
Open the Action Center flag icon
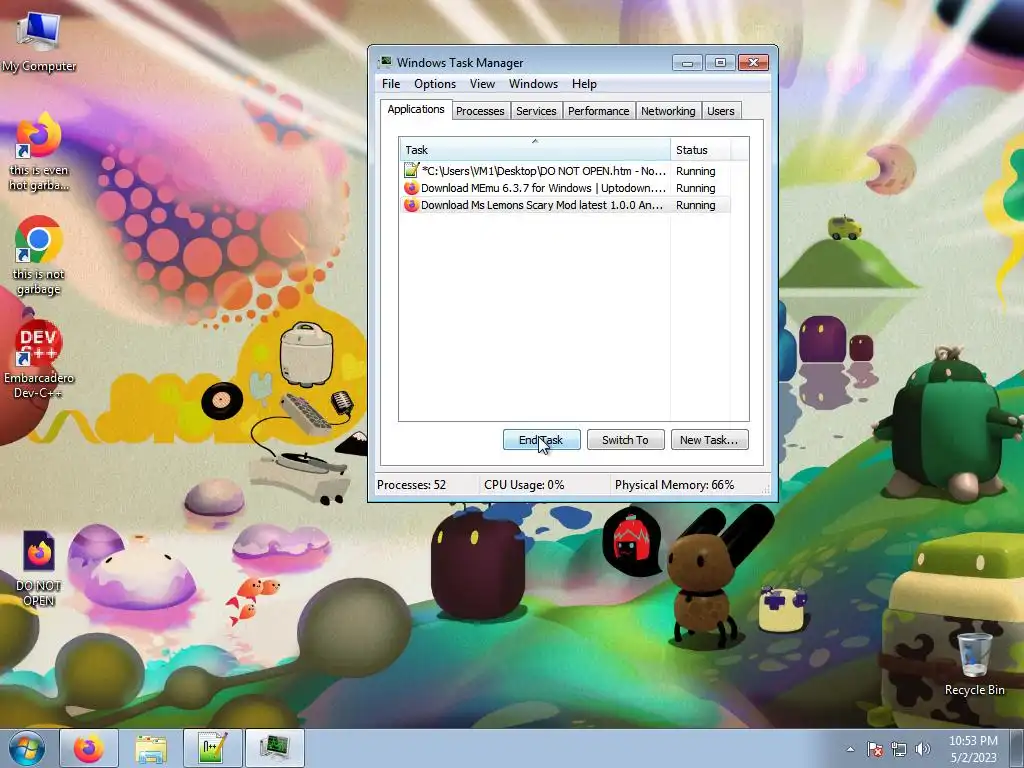(x=875, y=749)
